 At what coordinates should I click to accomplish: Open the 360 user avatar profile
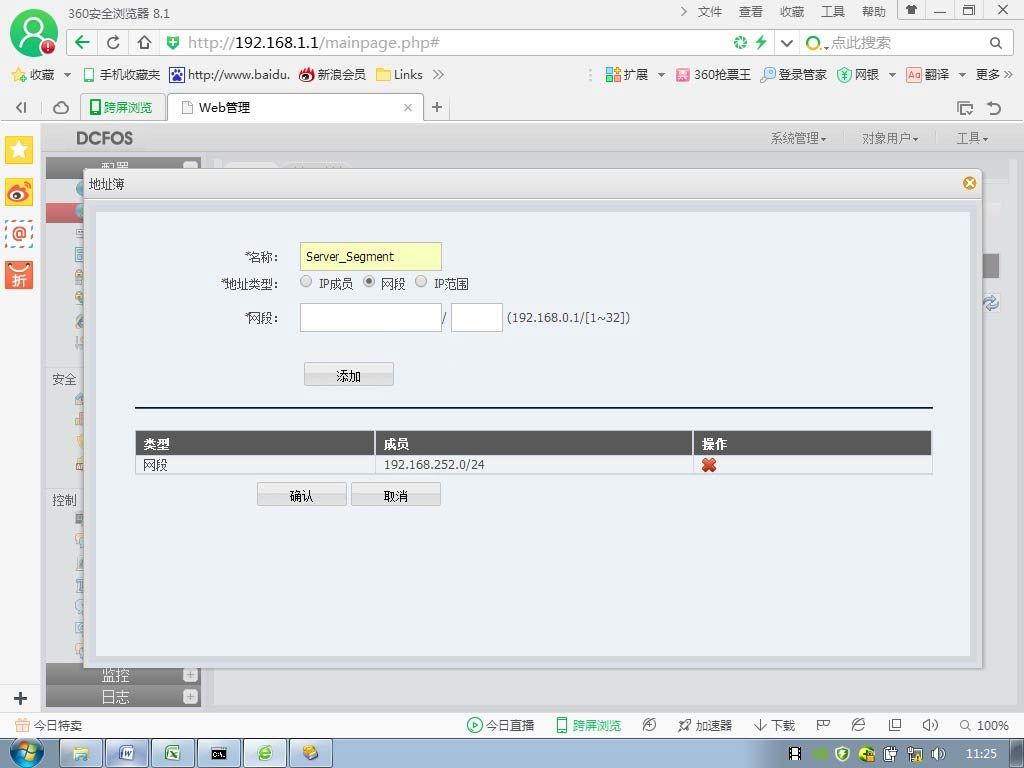pos(33,33)
